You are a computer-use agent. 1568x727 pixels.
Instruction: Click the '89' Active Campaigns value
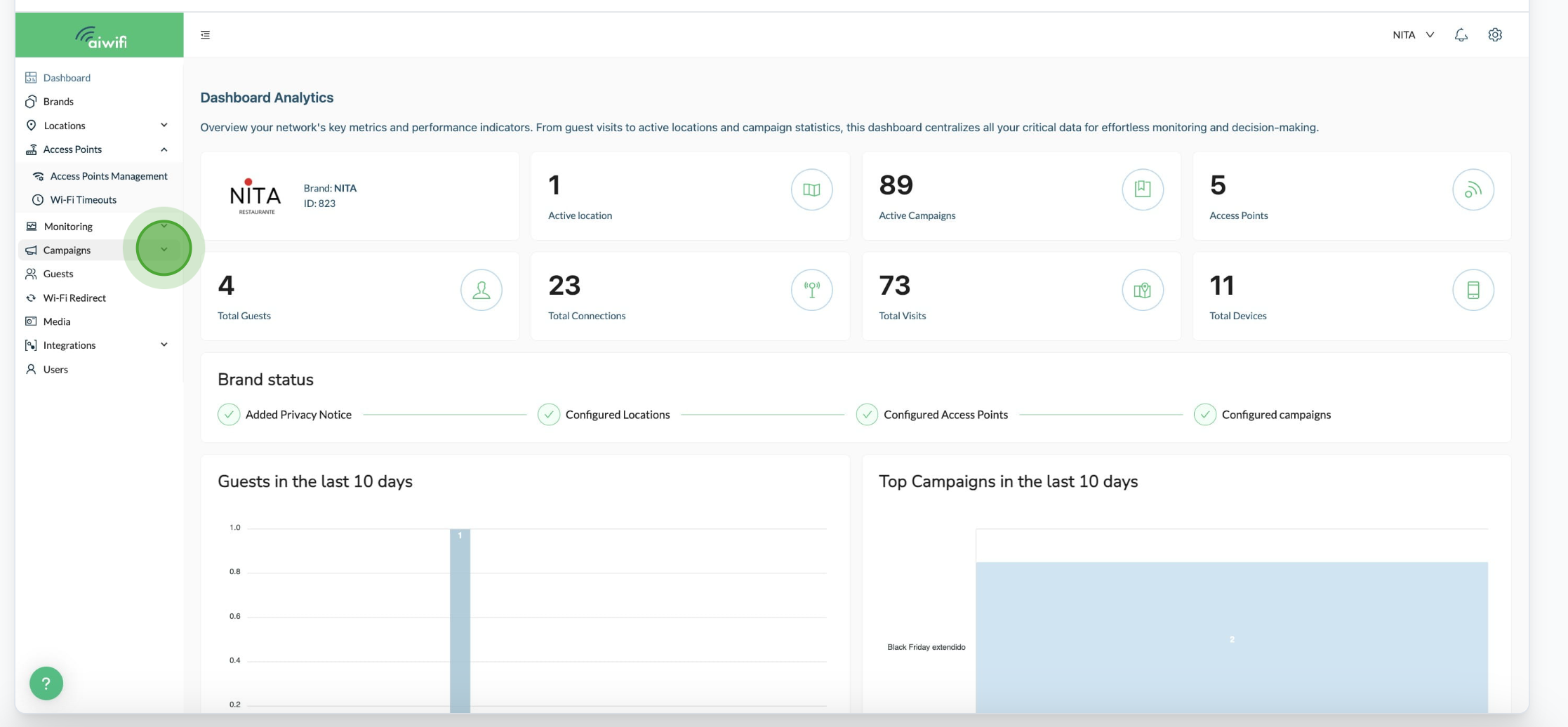pyautogui.click(x=896, y=185)
